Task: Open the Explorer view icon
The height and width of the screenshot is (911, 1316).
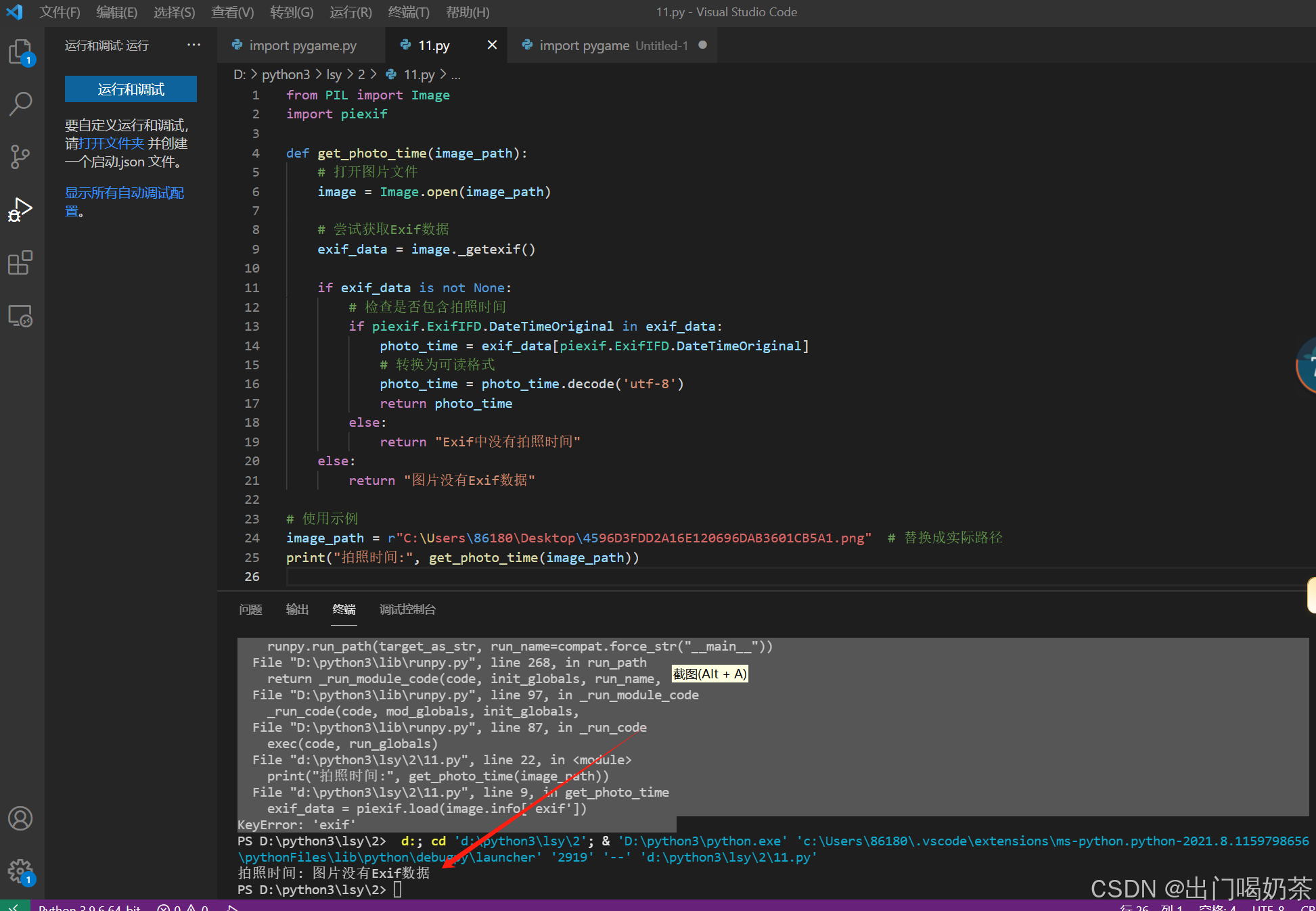Action: (20, 51)
